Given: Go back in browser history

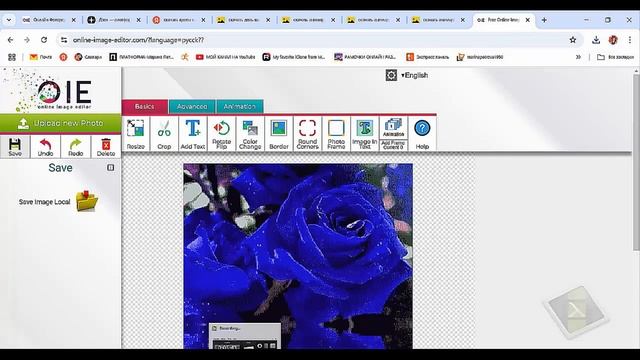Looking at the screenshot, I should (10, 40).
